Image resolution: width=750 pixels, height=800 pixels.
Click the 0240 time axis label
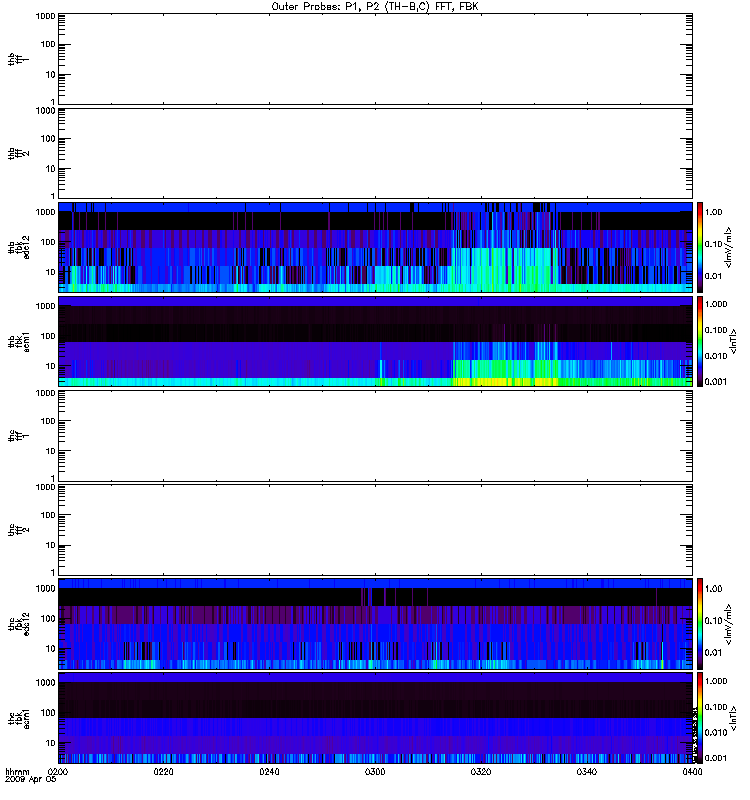269,772
